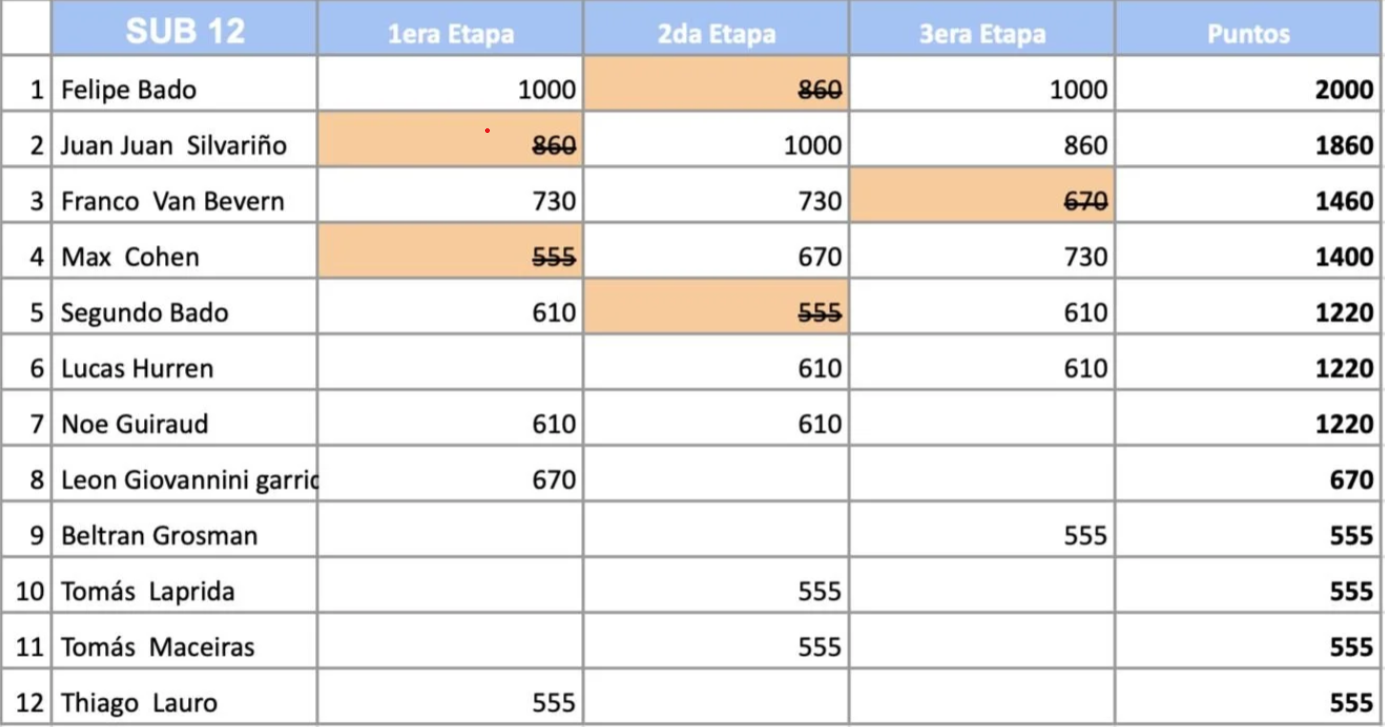Image resolution: width=1385 pixels, height=727 pixels.
Task: Select the 2da Etapa column header
Action: coord(716,29)
